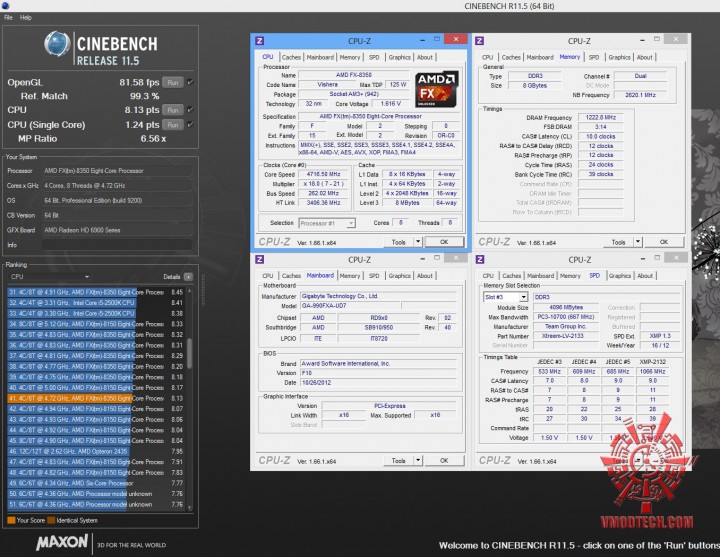Close the CPU tab CPU-Z window
This screenshot has height=557, width=720.
tap(456, 39)
